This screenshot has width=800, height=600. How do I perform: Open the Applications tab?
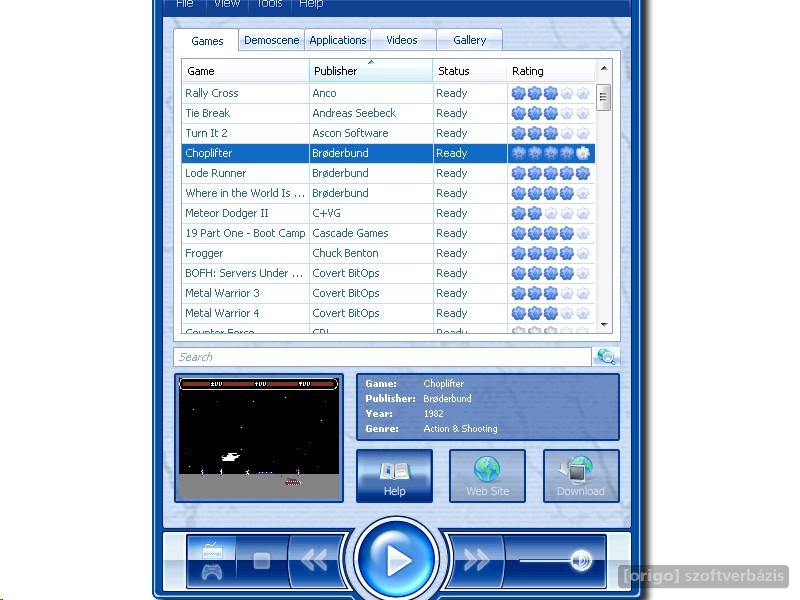[x=338, y=40]
